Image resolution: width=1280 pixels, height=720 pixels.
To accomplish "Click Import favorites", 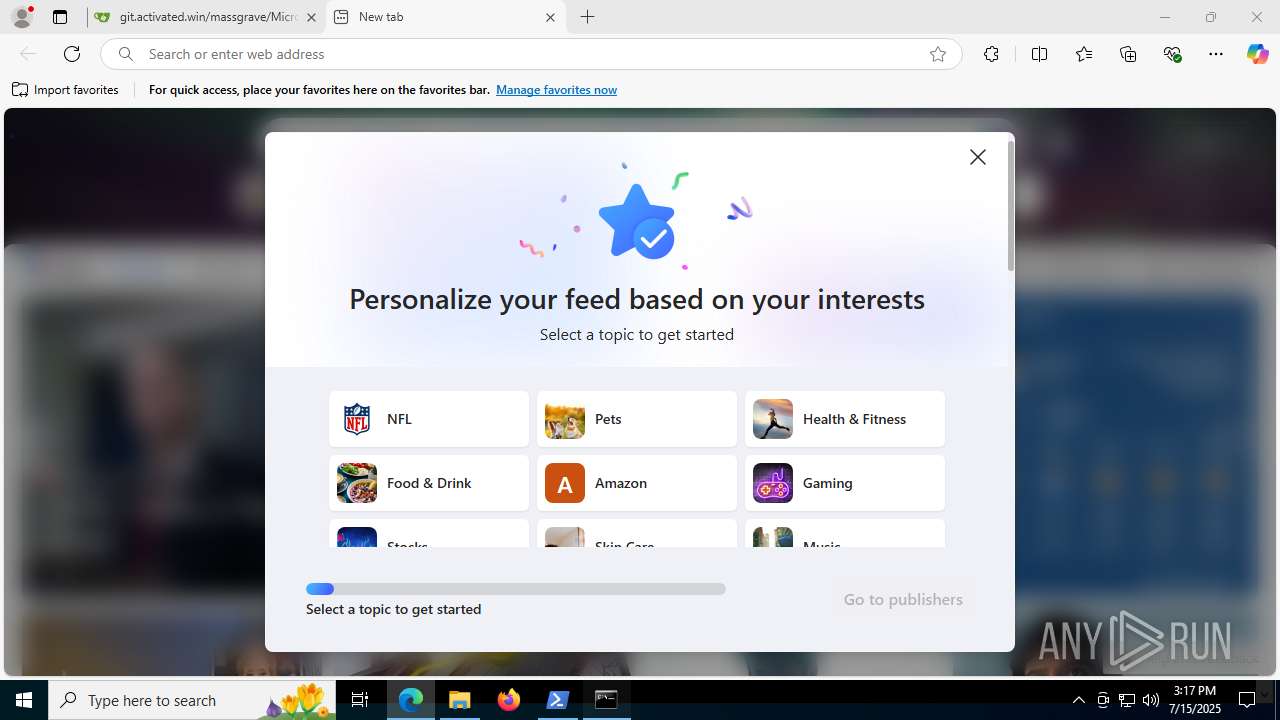I will tap(65, 90).
